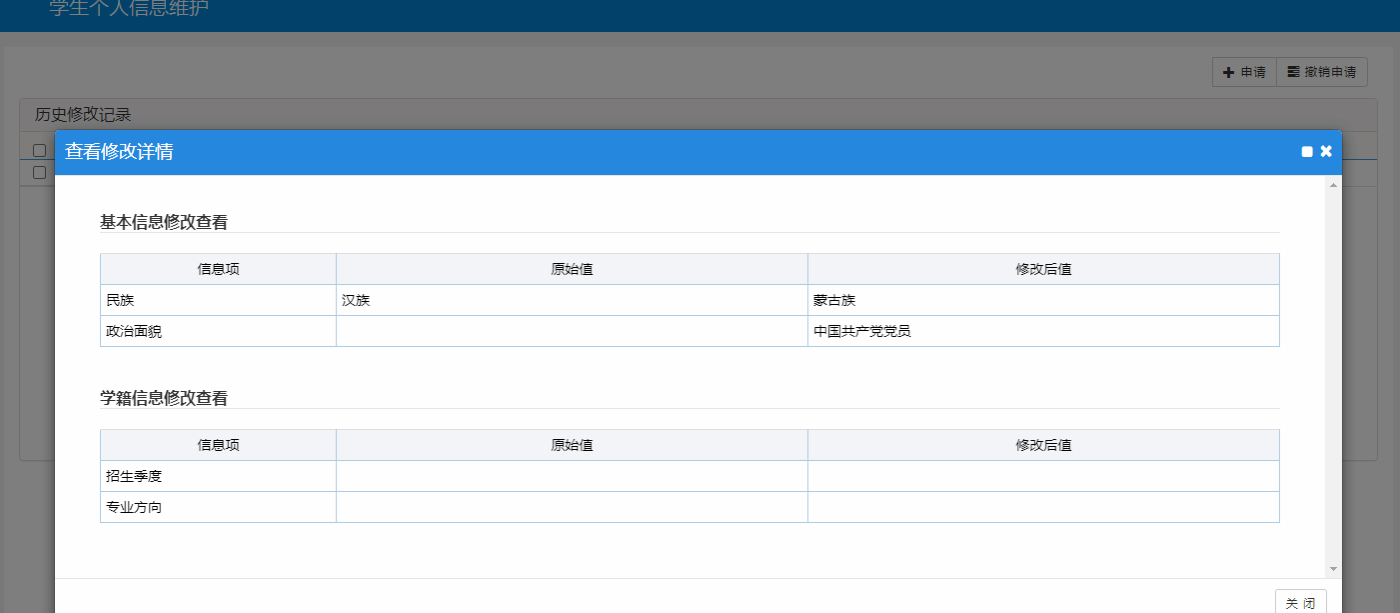Toggle the select-all checkbox in history table header
Viewport: 1400px width, 613px height.
tap(39, 150)
